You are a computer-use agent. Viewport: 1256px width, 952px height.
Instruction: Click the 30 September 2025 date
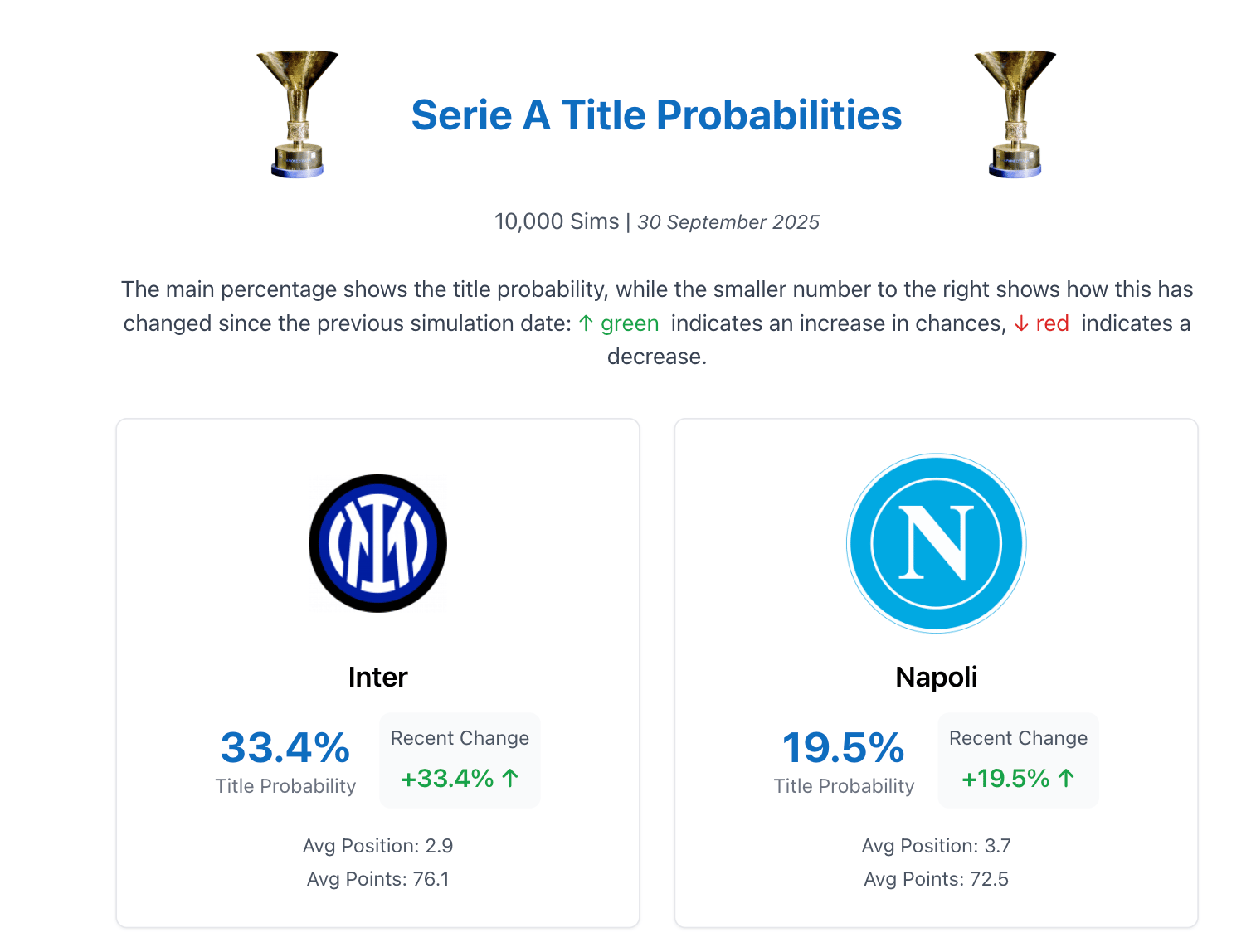[x=728, y=222]
